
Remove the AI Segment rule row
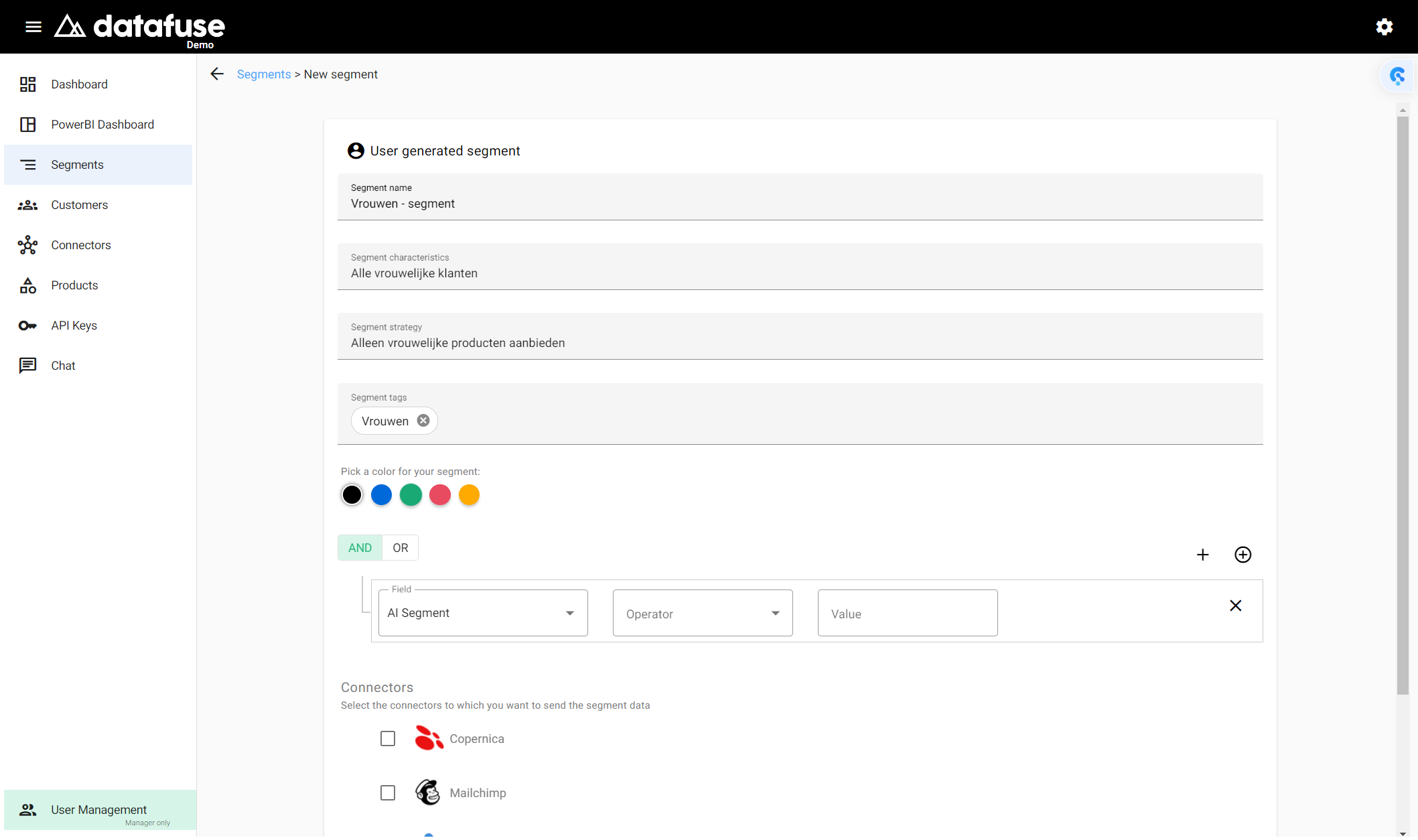pos(1236,606)
